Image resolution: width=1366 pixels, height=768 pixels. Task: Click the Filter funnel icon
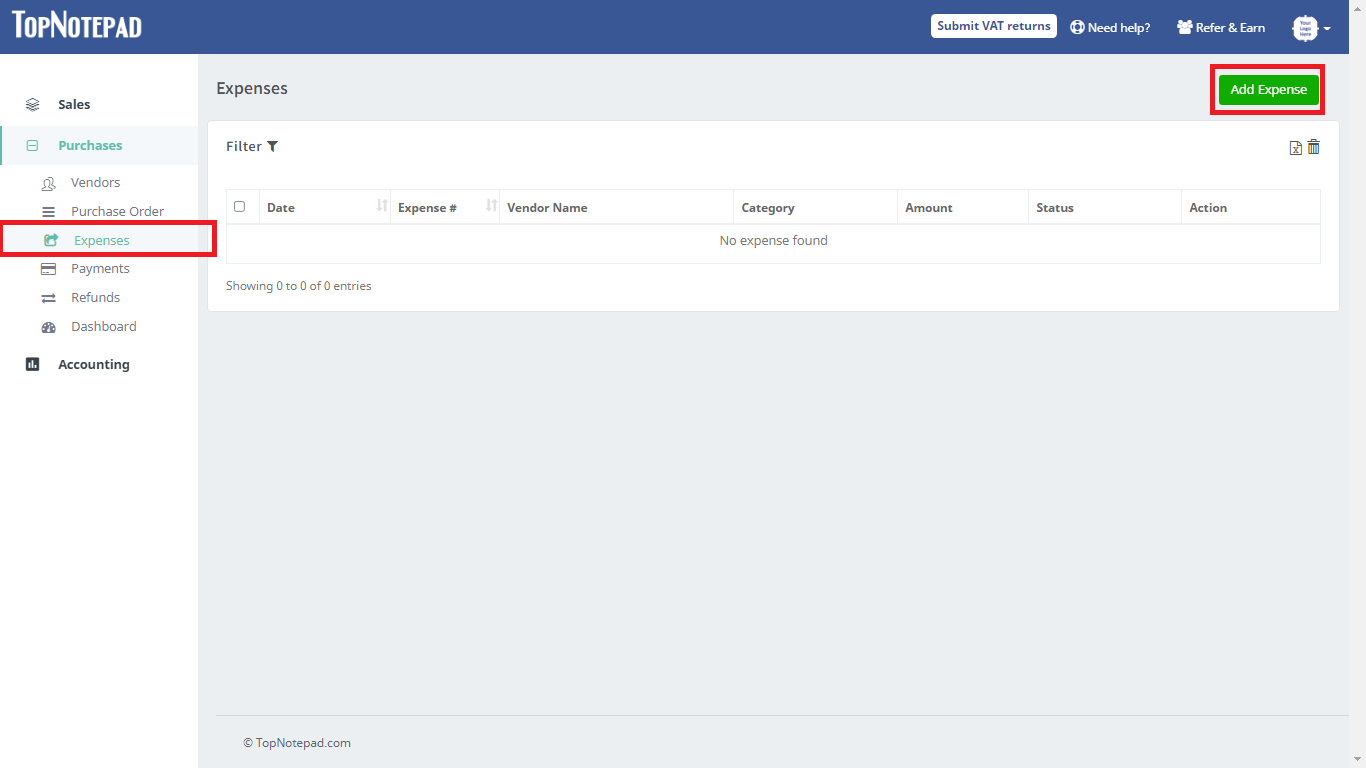pyautogui.click(x=272, y=146)
